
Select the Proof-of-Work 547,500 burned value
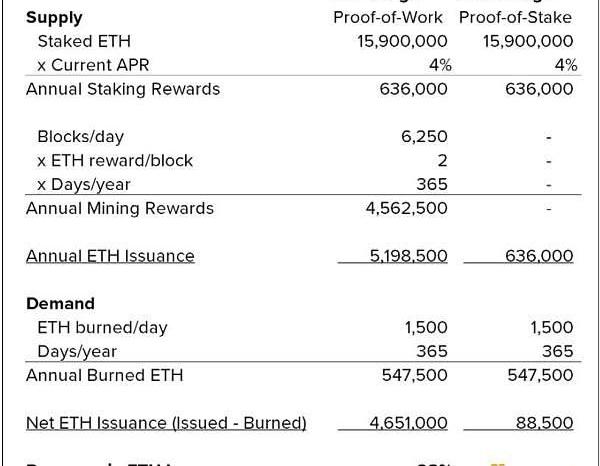point(414,375)
